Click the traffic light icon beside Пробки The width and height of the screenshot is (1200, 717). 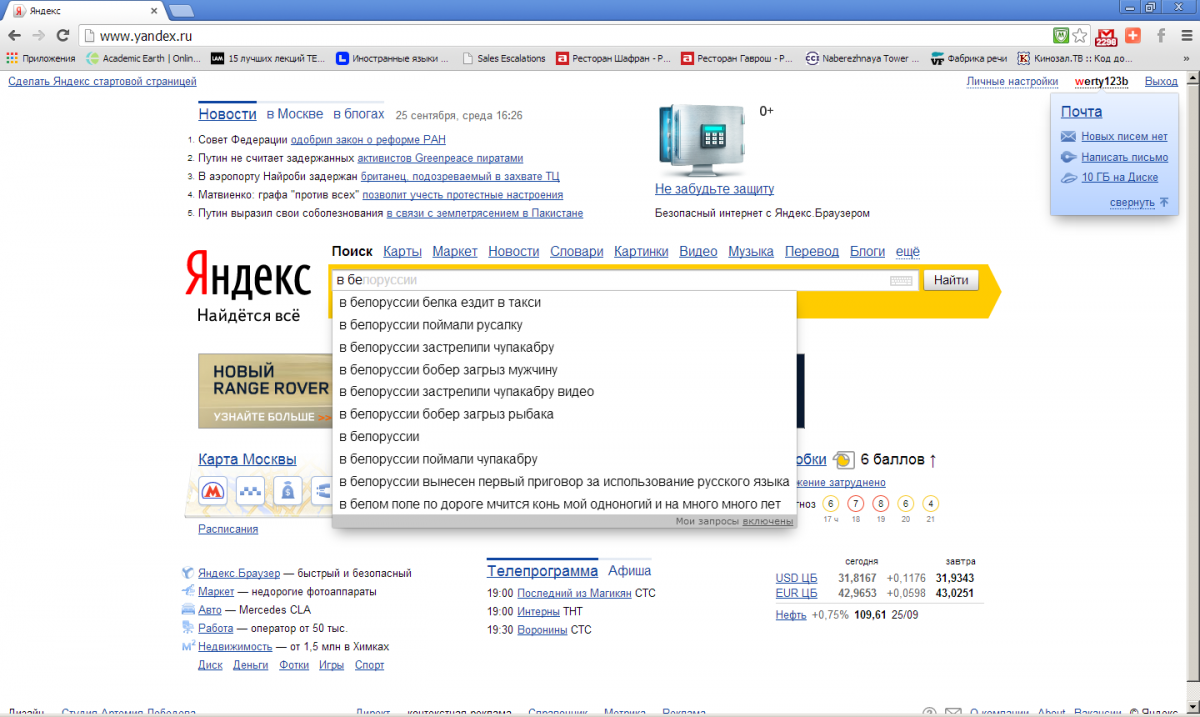pyautogui.click(x=843, y=460)
